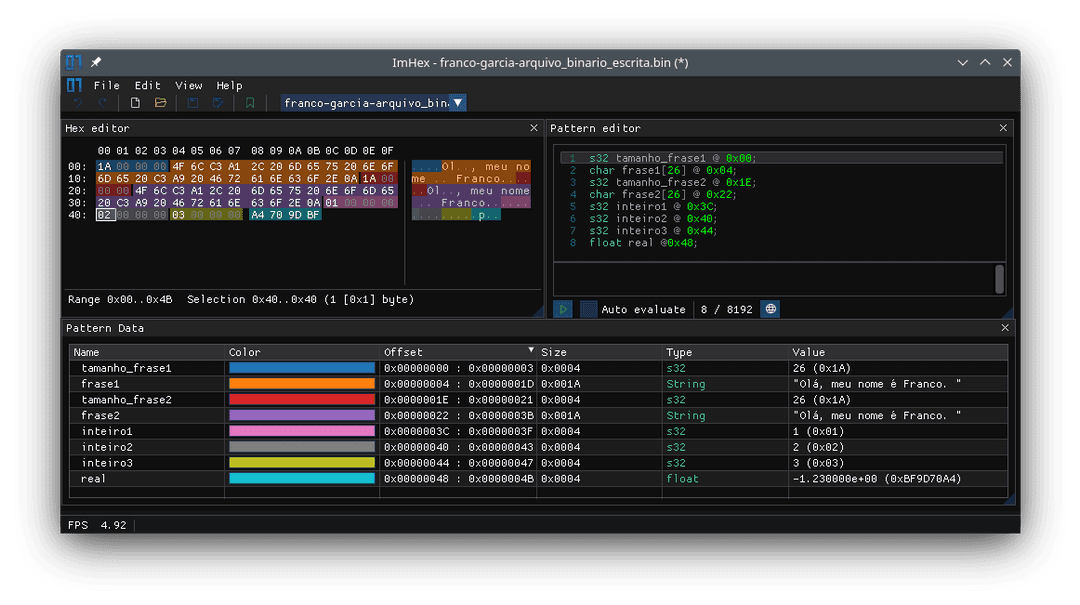Click the undo arrow icon
1080x605 pixels.
[77, 103]
